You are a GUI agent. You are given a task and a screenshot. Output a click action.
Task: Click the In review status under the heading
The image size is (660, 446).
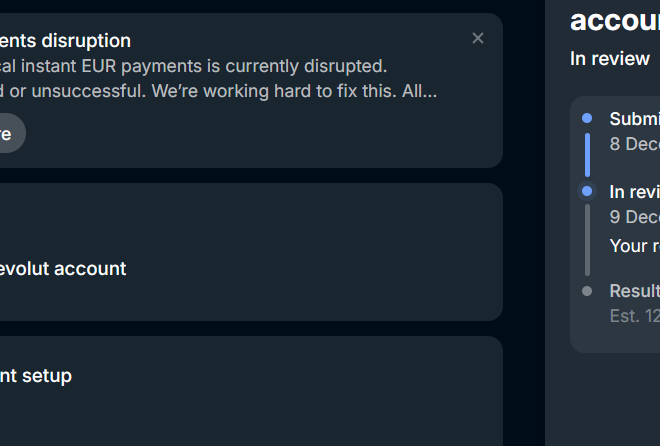[610, 59]
